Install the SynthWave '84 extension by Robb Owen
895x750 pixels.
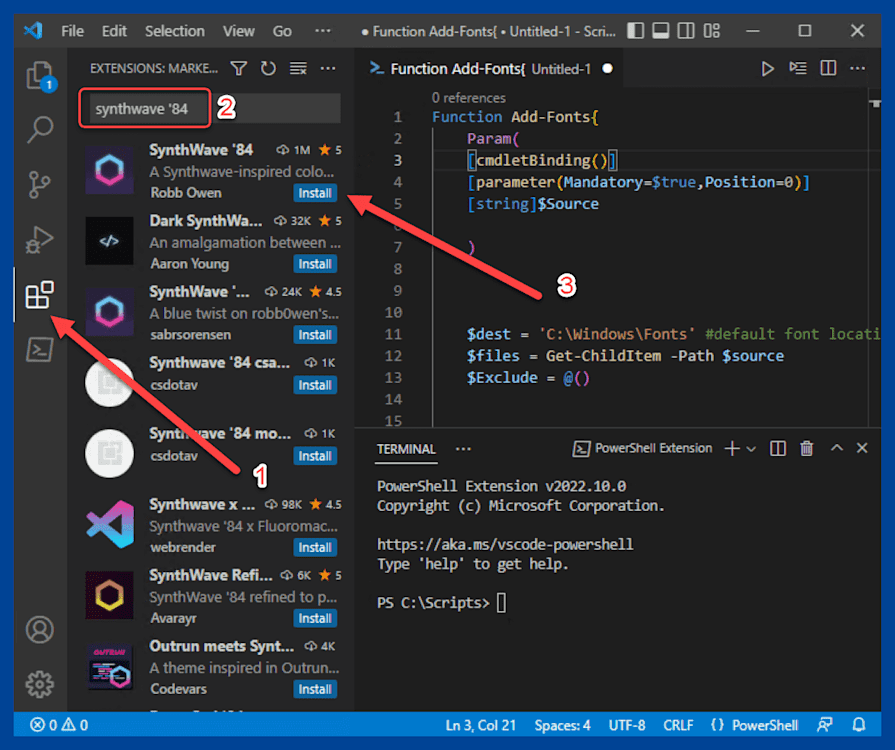pyautogui.click(x=315, y=193)
